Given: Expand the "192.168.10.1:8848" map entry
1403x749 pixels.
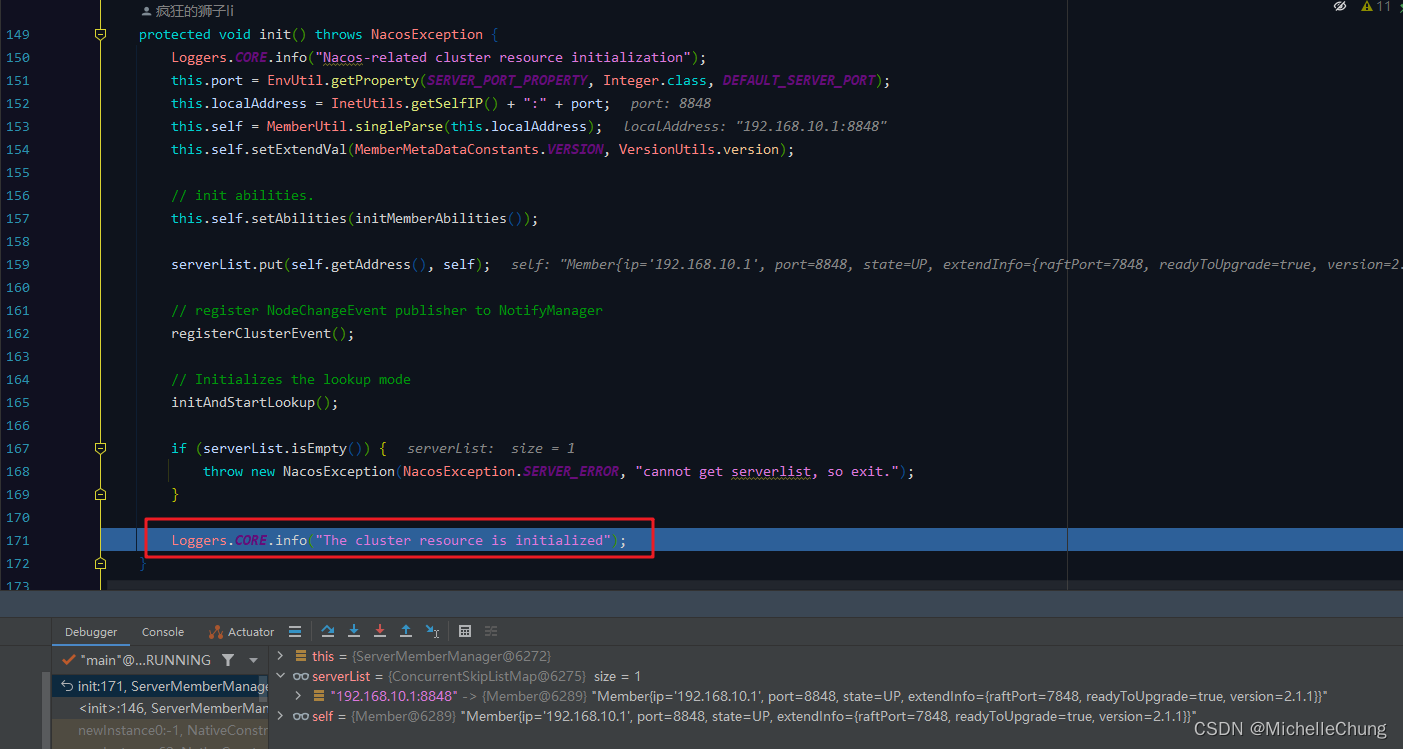Looking at the screenshot, I should point(298,696).
